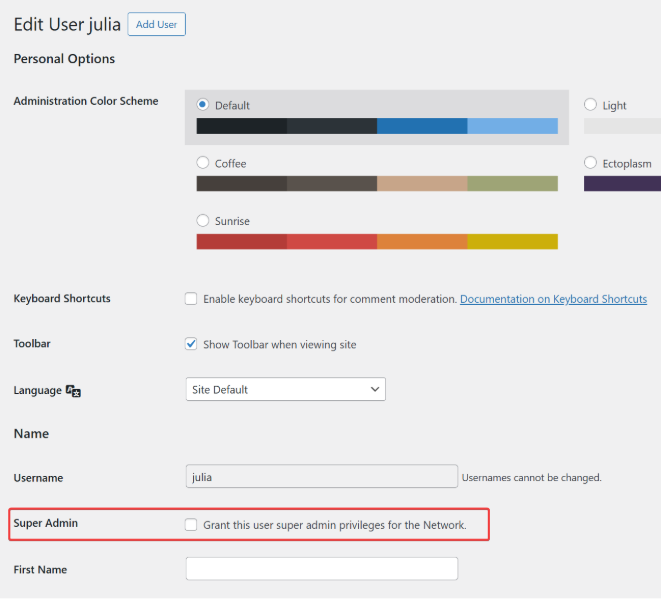Click the Light scheme palette bar
The width and height of the screenshot is (661, 600).
(622, 126)
